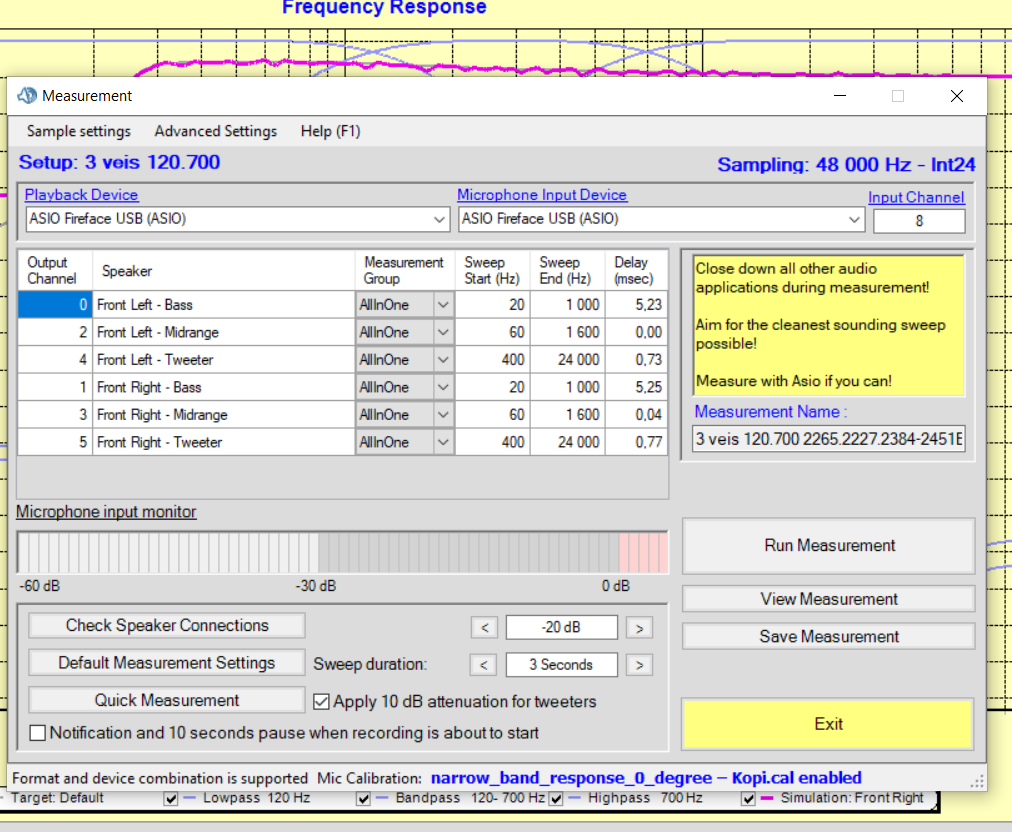This screenshot has width=1012, height=832.
Task: Toggle the Simulation: Front Right checkbox
Action: (x=748, y=799)
